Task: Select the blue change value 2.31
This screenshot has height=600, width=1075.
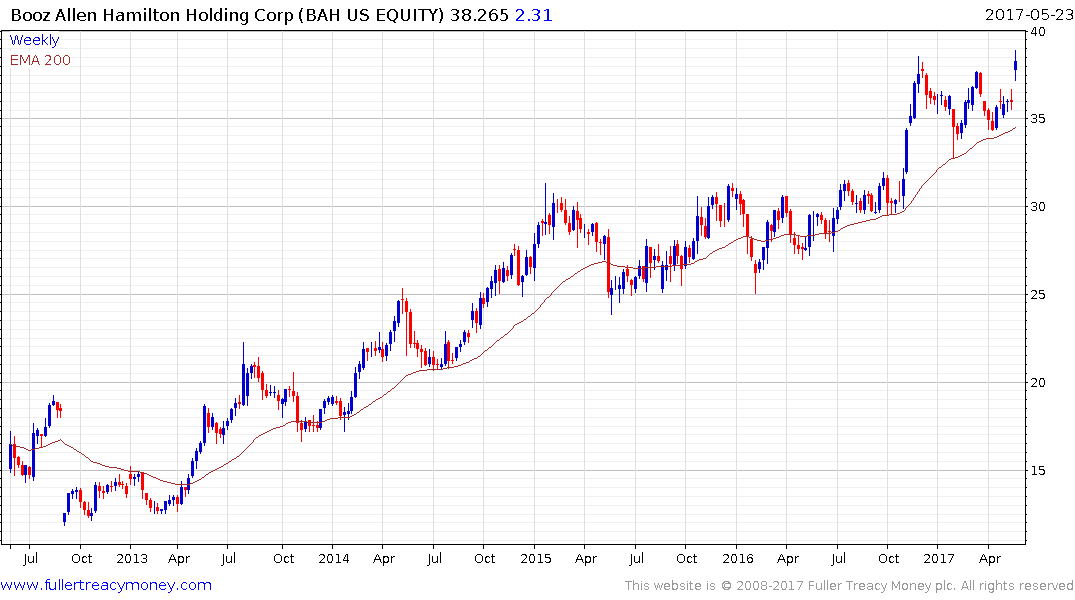Action: pyautogui.click(x=533, y=15)
